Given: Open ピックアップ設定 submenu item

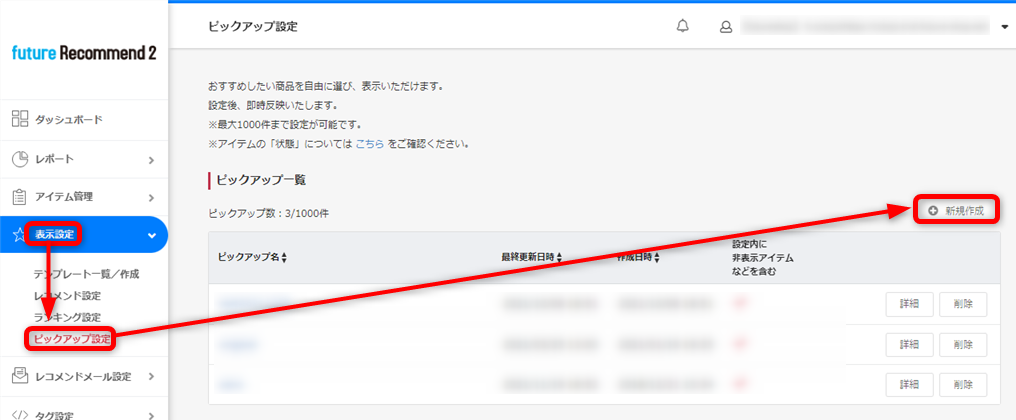Looking at the screenshot, I should [x=73, y=338].
